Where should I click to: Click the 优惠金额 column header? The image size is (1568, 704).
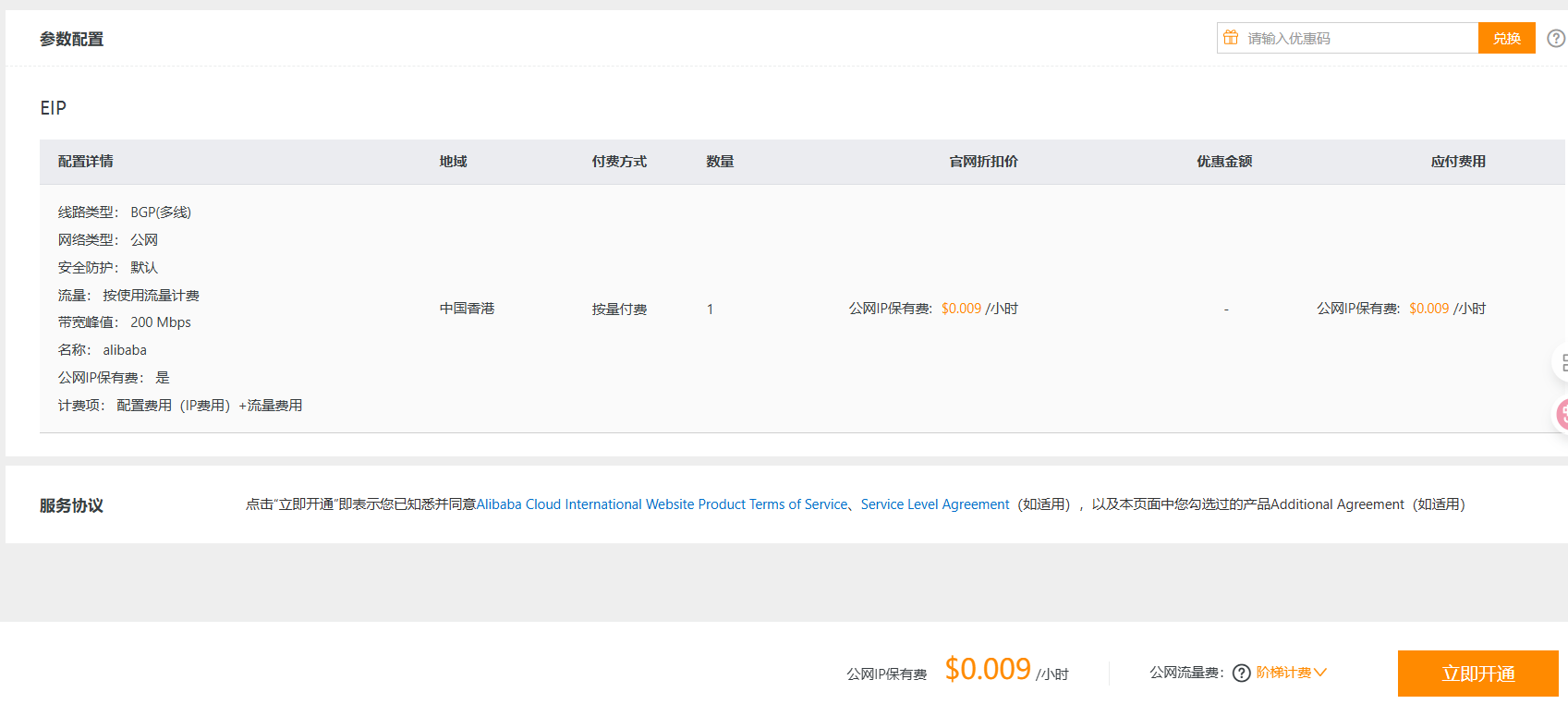tap(1224, 162)
